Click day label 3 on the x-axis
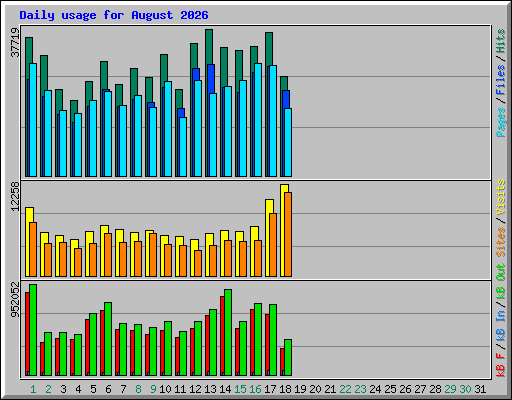The image size is (512, 400). [63, 389]
